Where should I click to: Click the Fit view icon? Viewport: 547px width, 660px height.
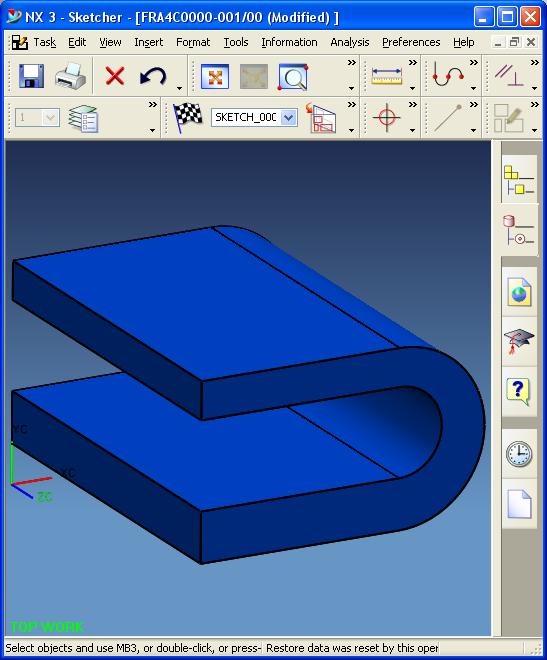point(215,77)
